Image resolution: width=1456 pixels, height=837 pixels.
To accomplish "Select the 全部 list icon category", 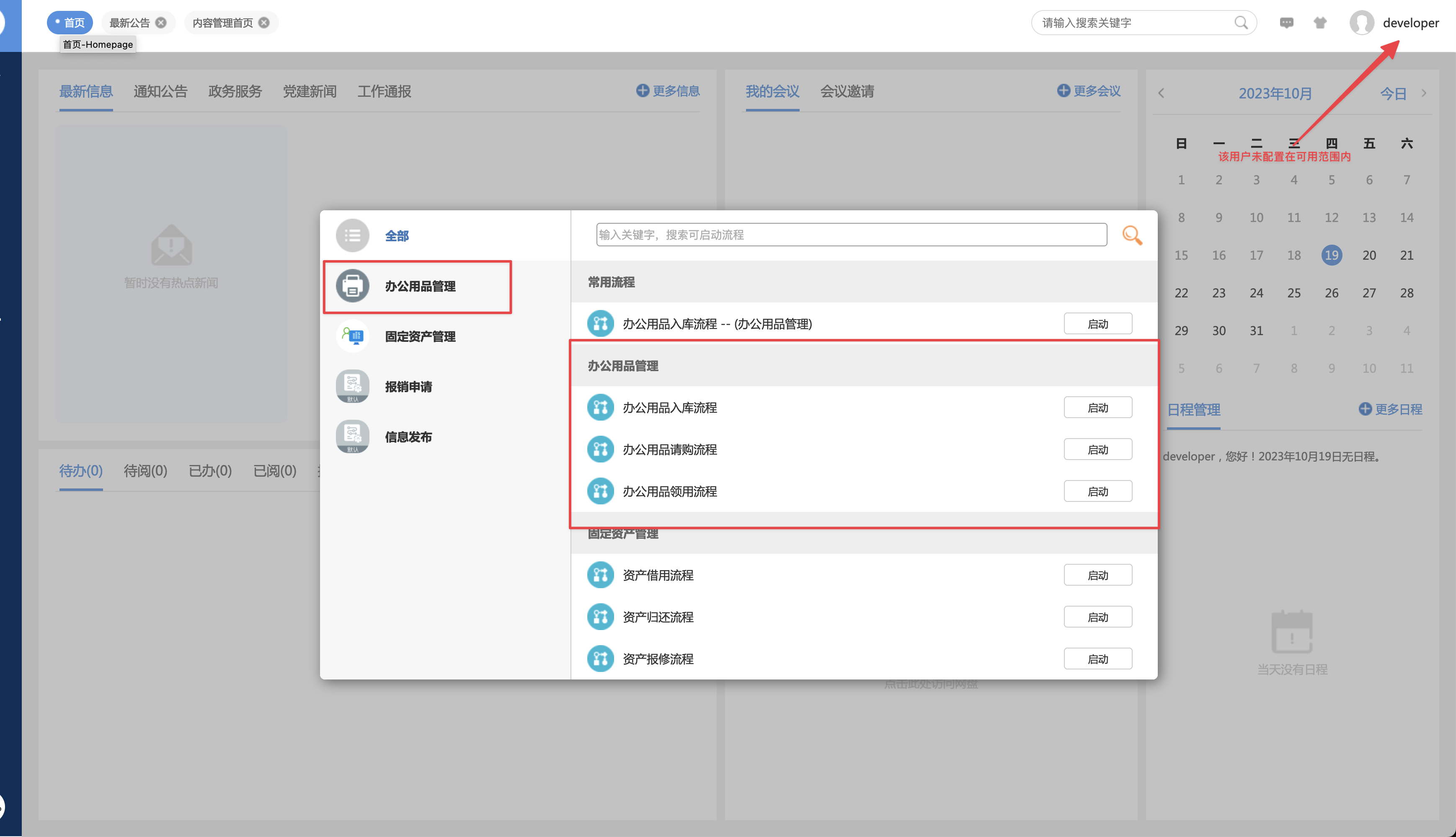I will (x=352, y=236).
